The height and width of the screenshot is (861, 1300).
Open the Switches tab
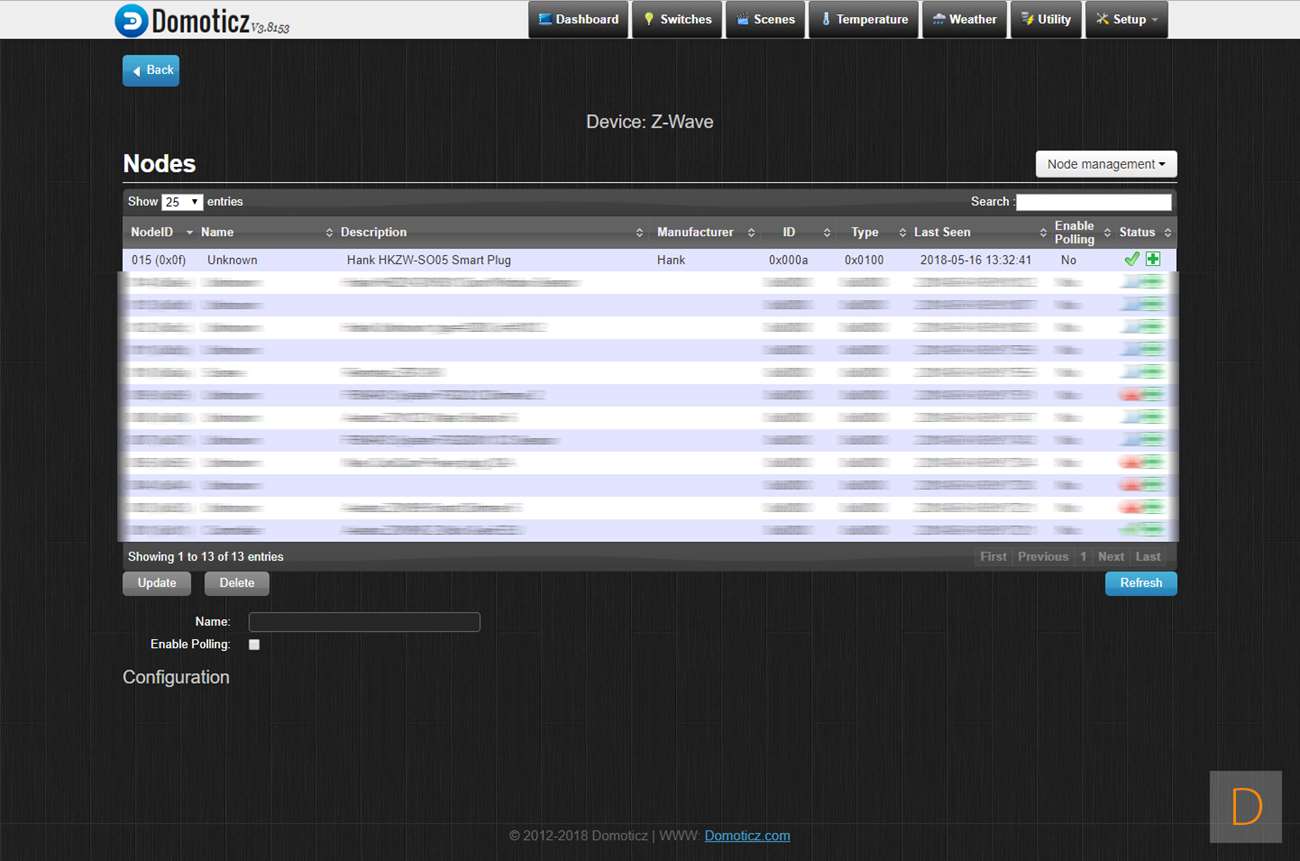677,20
